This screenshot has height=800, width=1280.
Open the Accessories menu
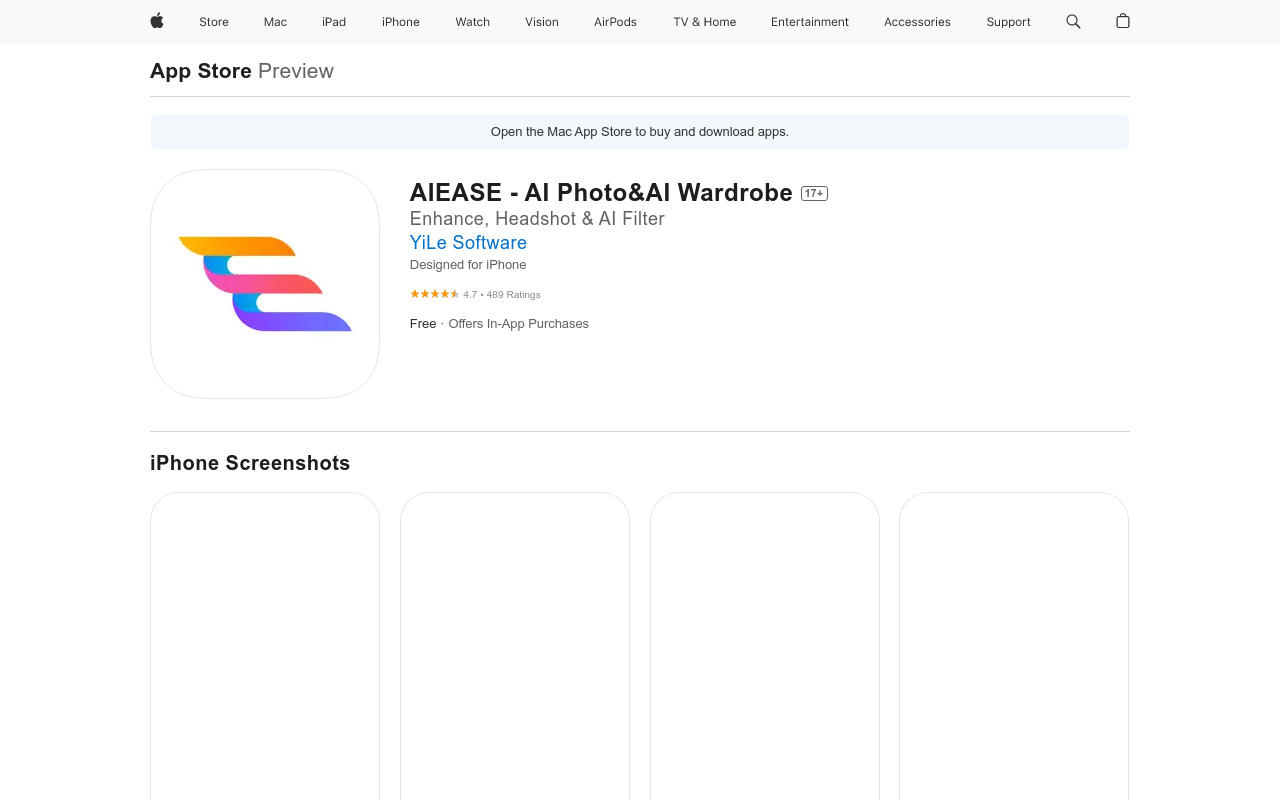coord(917,22)
